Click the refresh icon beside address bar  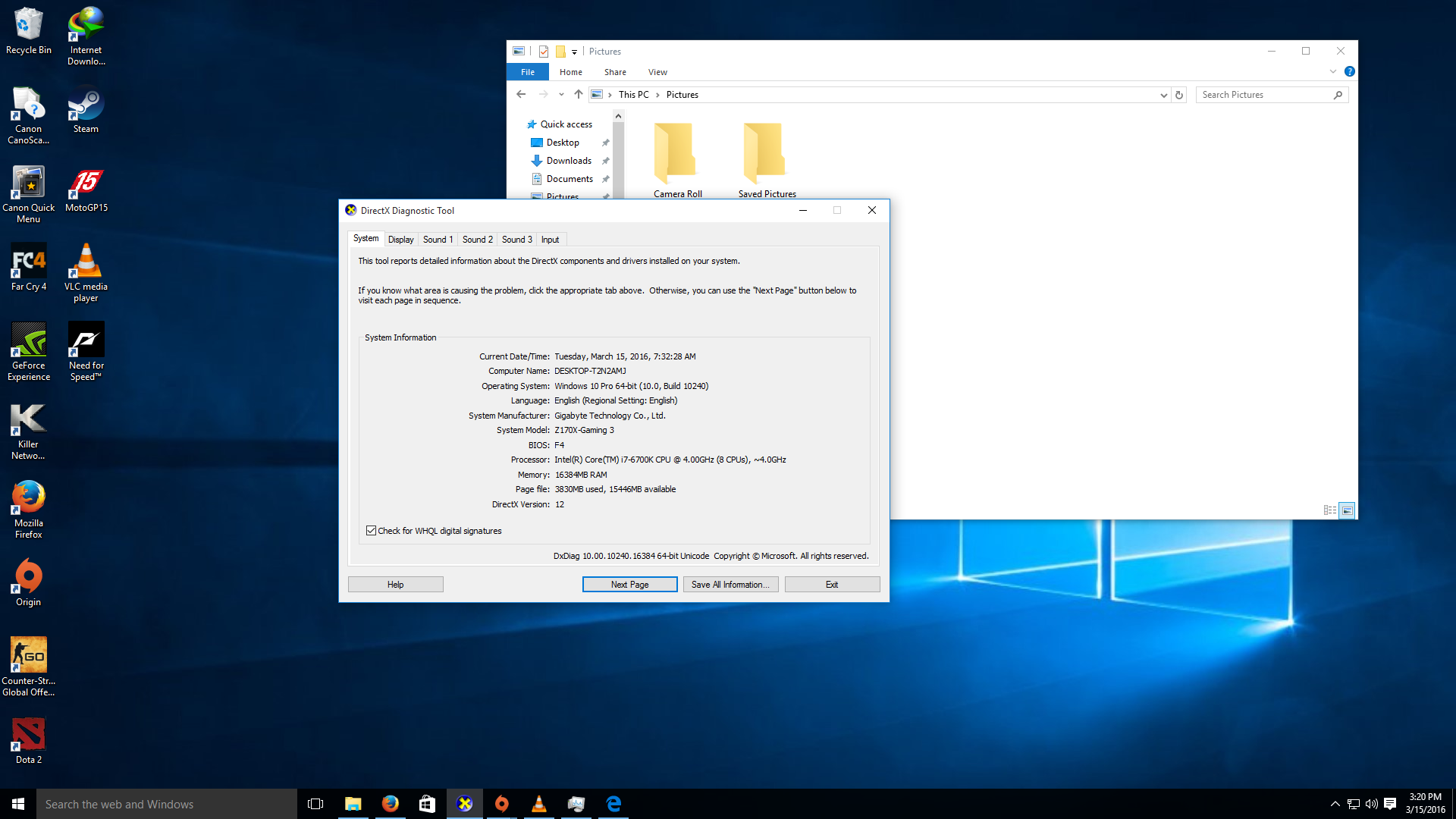pos(1179,95)
